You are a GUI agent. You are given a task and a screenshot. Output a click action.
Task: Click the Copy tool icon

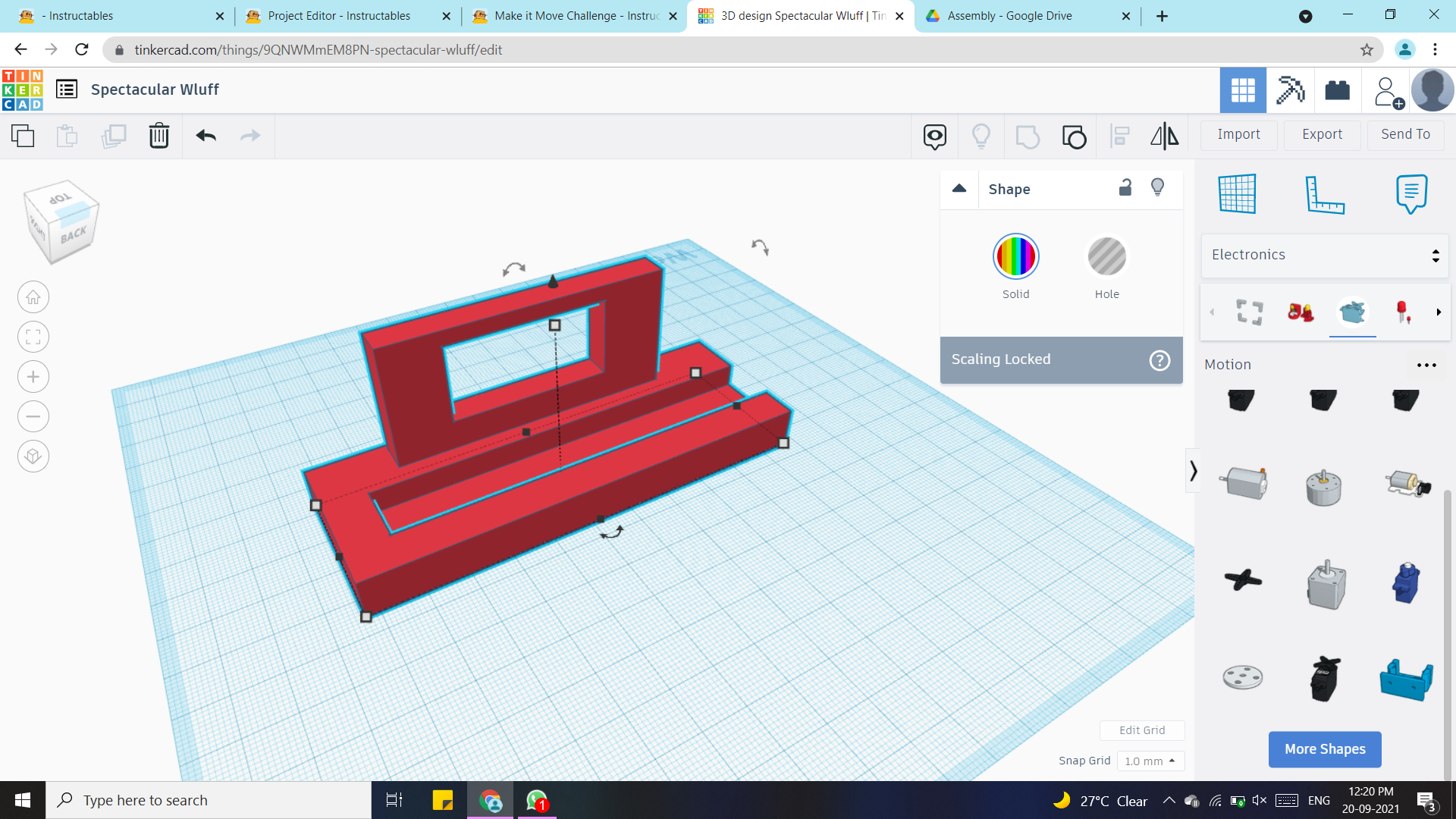click(x=23, y=136)
